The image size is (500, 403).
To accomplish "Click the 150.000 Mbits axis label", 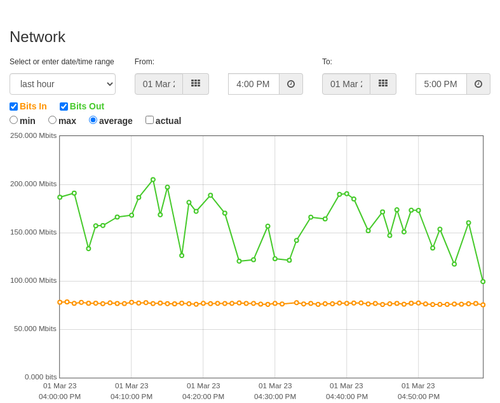I will pos(33,232).
